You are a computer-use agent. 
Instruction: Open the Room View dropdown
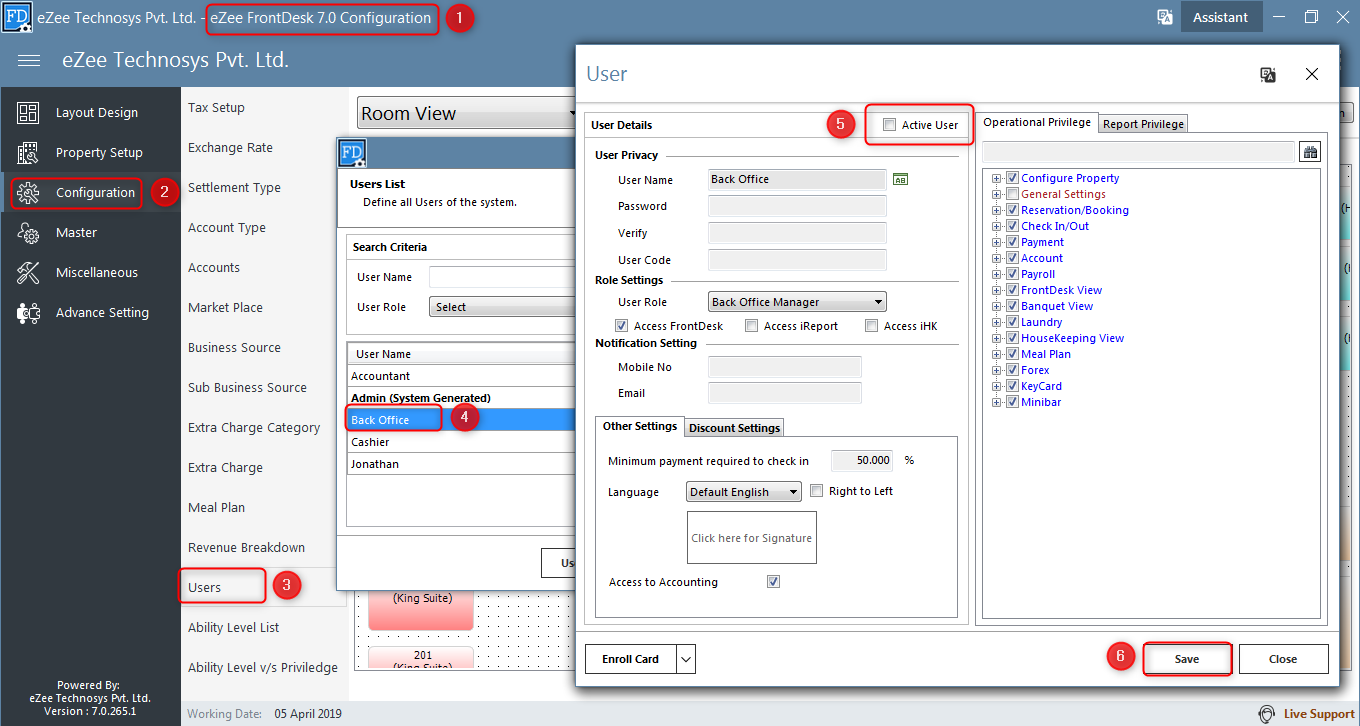[467, 114]
